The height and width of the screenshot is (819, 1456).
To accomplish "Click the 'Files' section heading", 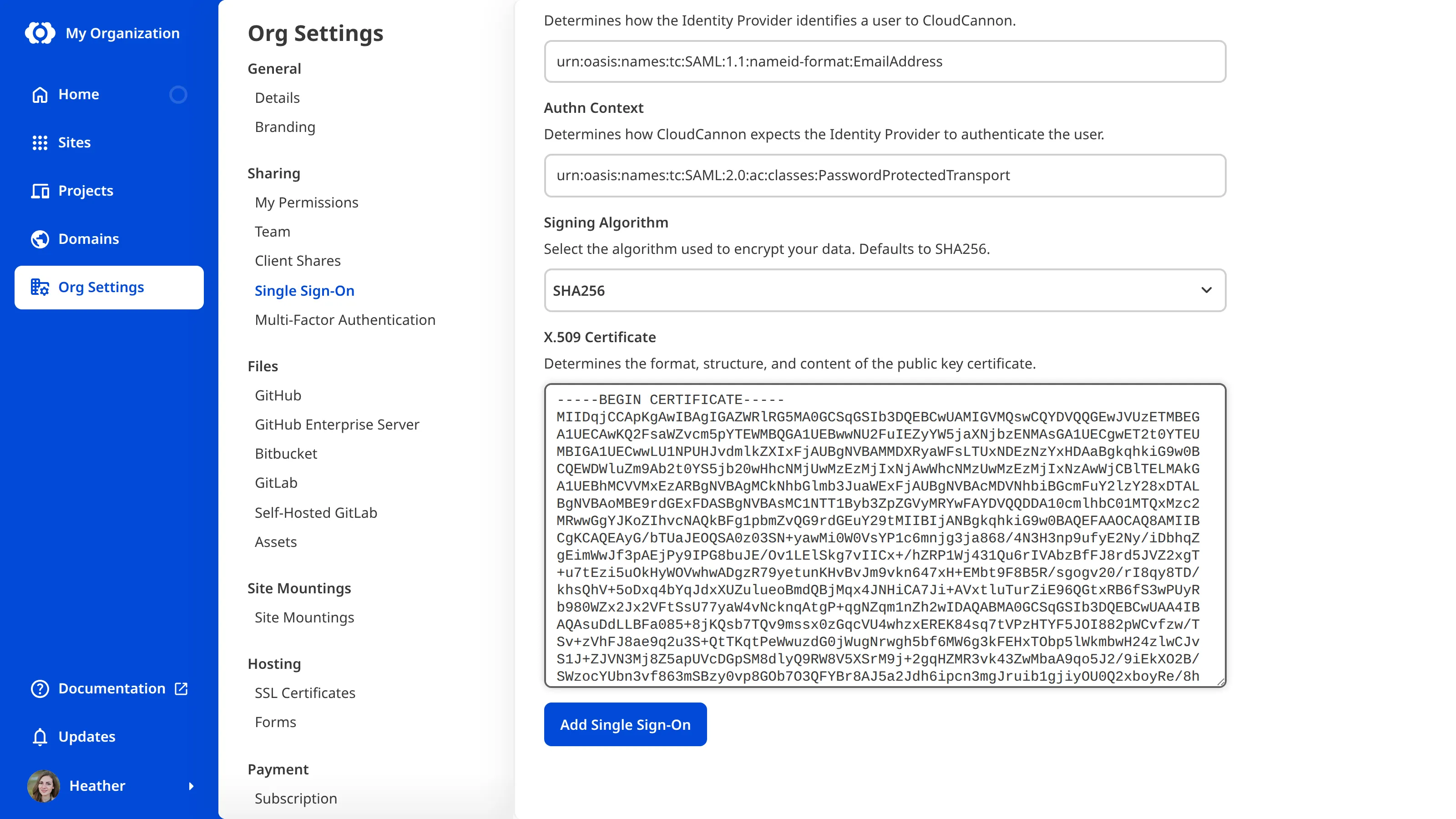I will click(x=263, y=366).
